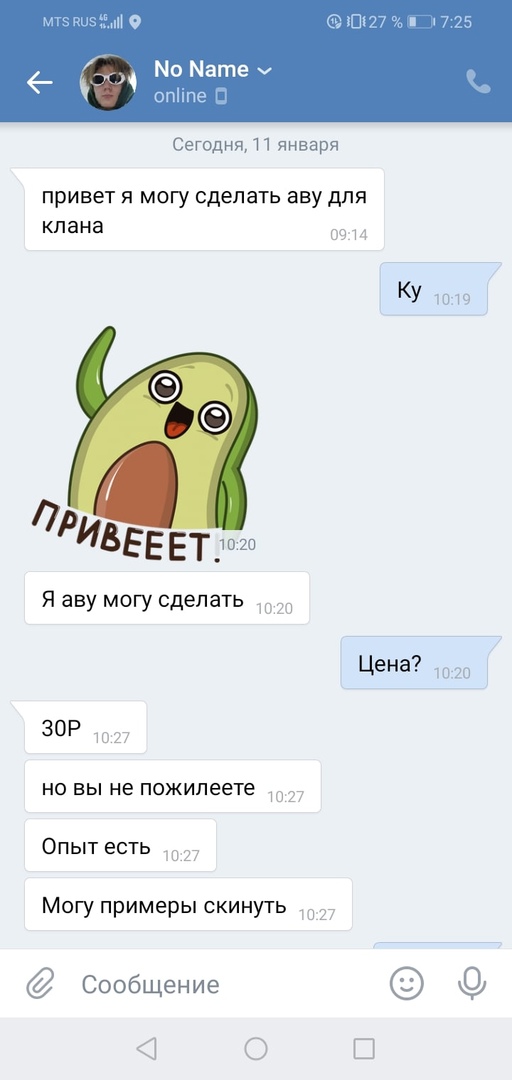Start a voice call with phone icon
The height and width of the screenshot is (1080, 512).
[x=478, y=82]
